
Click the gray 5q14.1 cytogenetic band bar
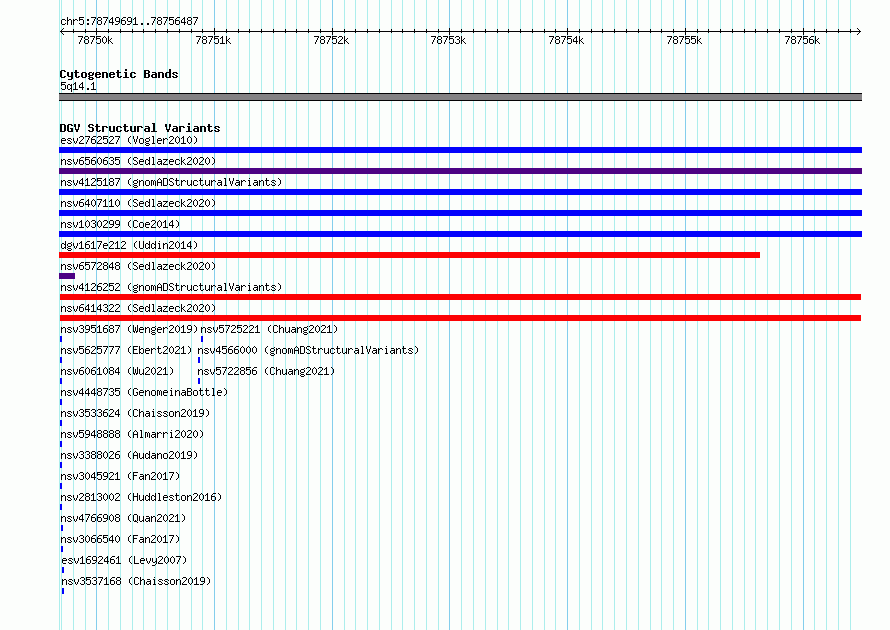point(460,97)
